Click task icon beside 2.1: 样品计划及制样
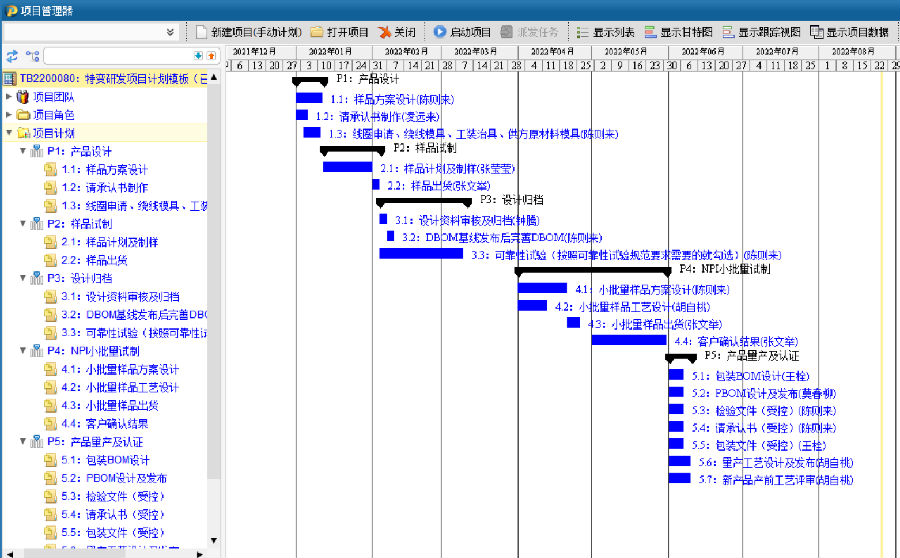 [51, 242]
